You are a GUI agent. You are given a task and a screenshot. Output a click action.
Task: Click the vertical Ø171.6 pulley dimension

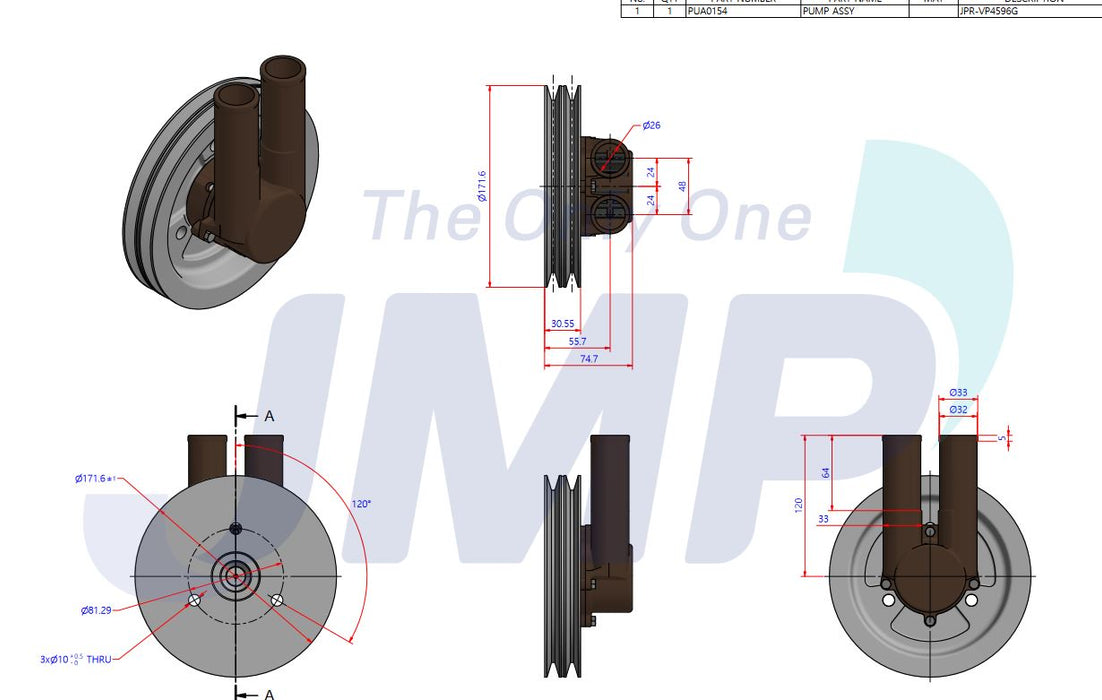point(482,186)
